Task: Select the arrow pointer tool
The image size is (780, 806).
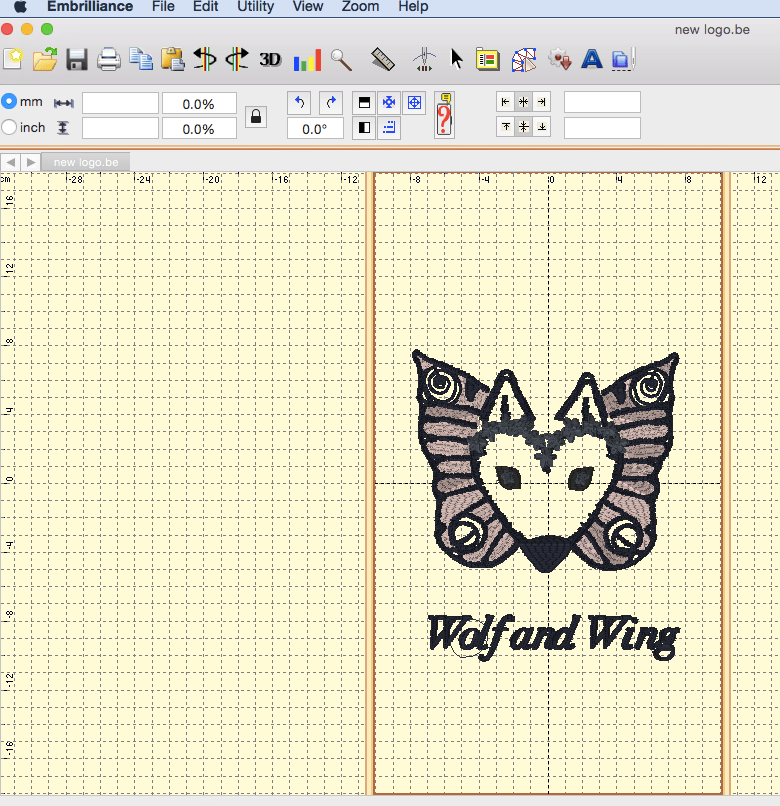Action: (x=457, y=60)
